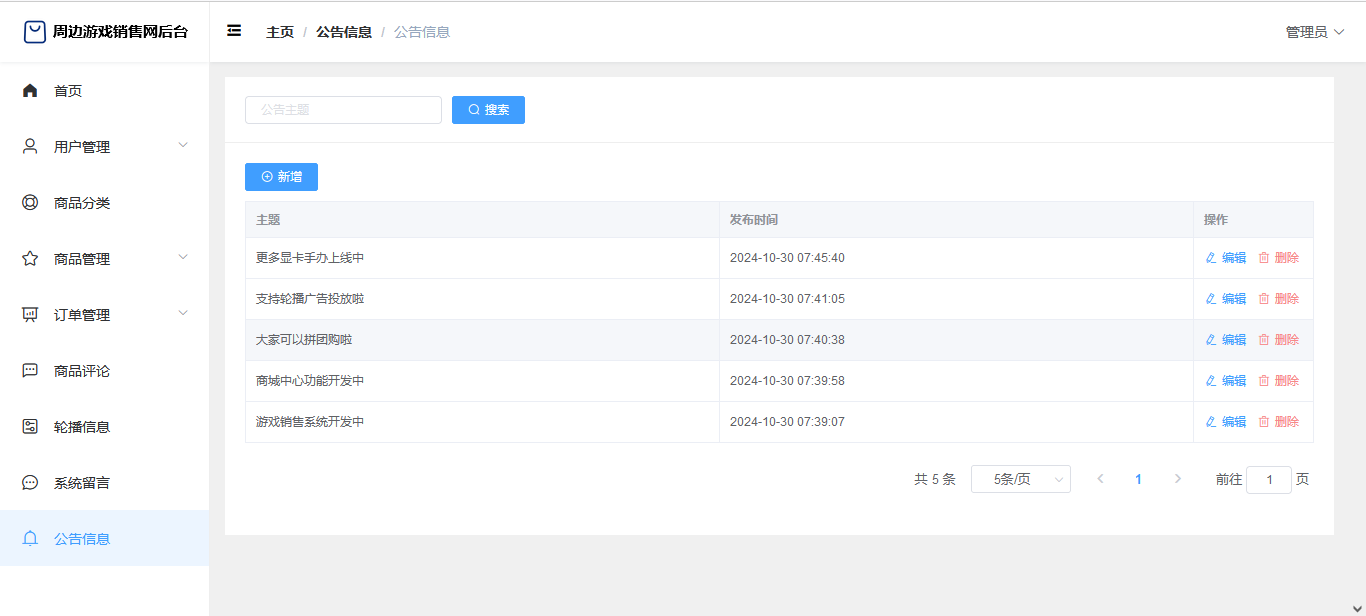The width and height of the screenshot is (1366, 616).
Task: Expand the 商品管理 submenu chevron
Action: tap(183, 258)
